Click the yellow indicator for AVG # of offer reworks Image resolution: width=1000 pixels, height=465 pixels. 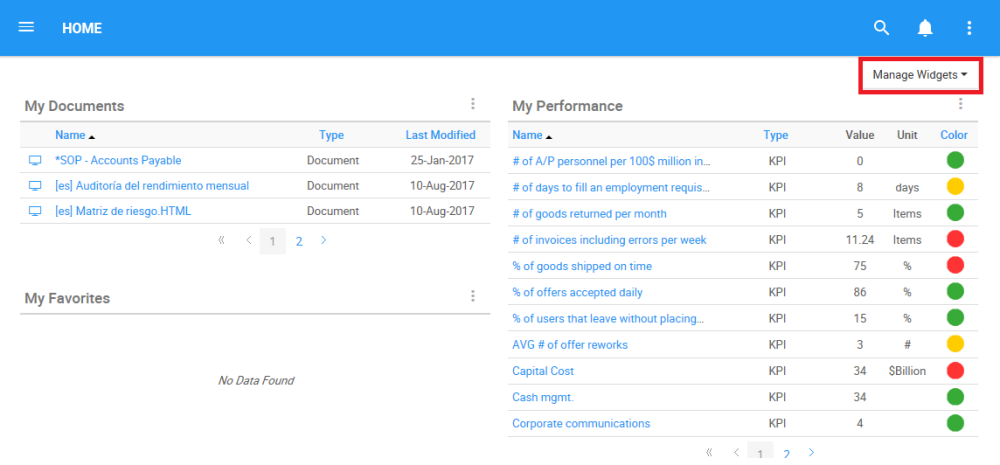(x=955, y=344)
